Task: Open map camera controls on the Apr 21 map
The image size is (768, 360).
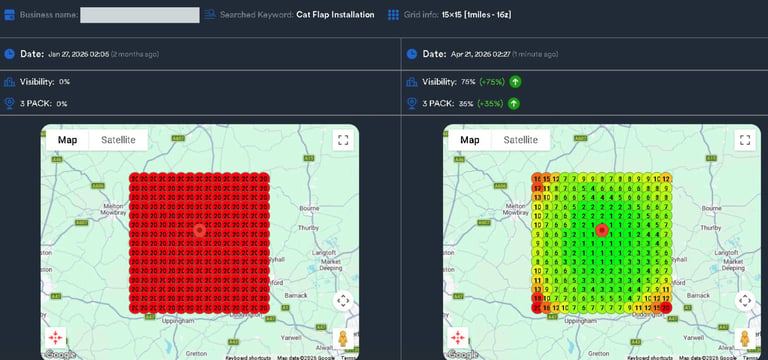Action: [x=745, y=300]
